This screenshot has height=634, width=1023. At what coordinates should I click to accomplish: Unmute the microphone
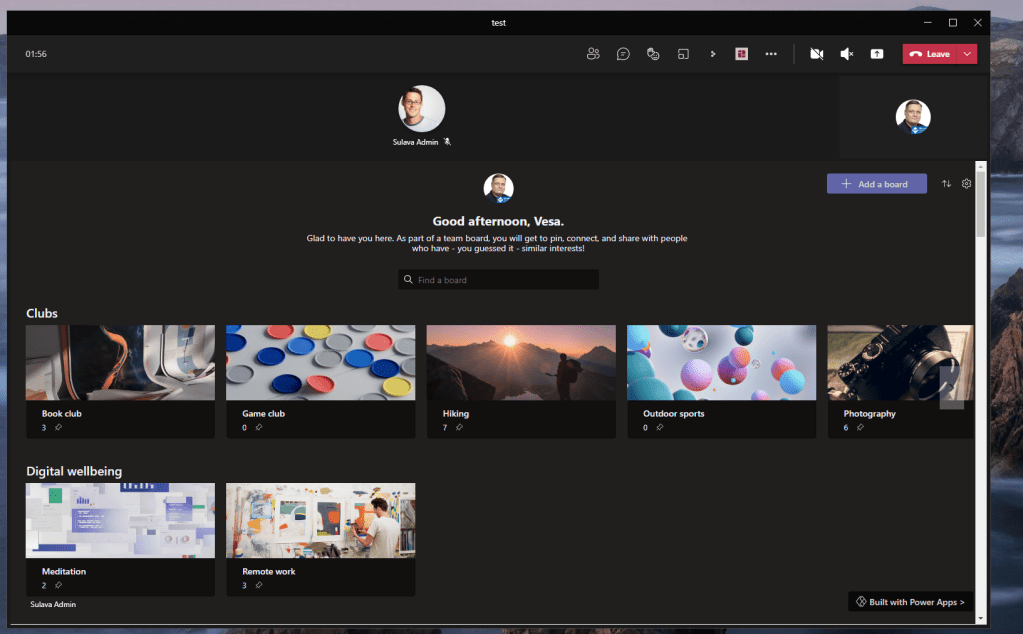coord(846,54)
